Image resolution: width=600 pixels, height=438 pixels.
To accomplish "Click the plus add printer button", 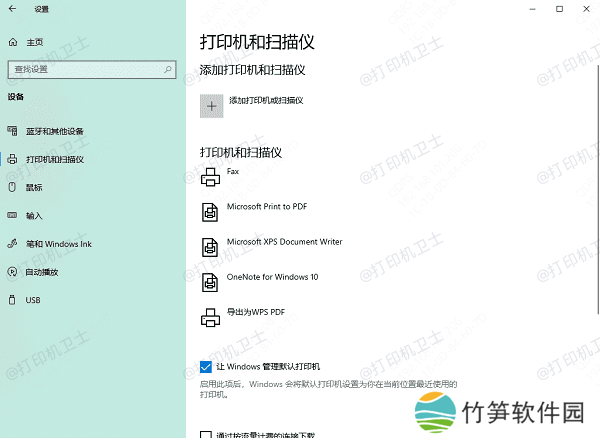I will click(212, 106).
